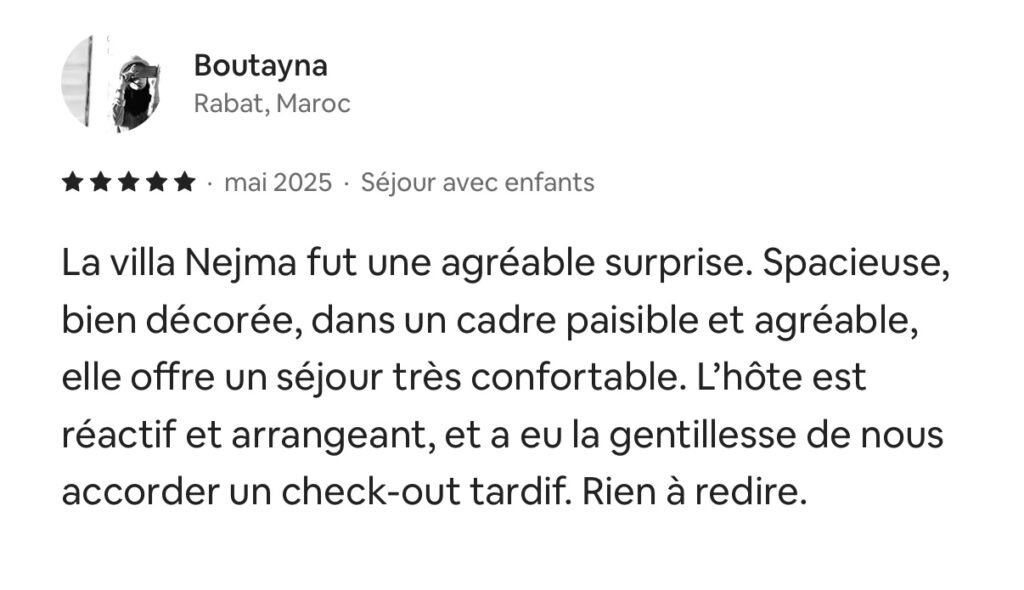Open the reviewer name Boutayna
The image size is (1024, 590).
[x=260, y=66]
